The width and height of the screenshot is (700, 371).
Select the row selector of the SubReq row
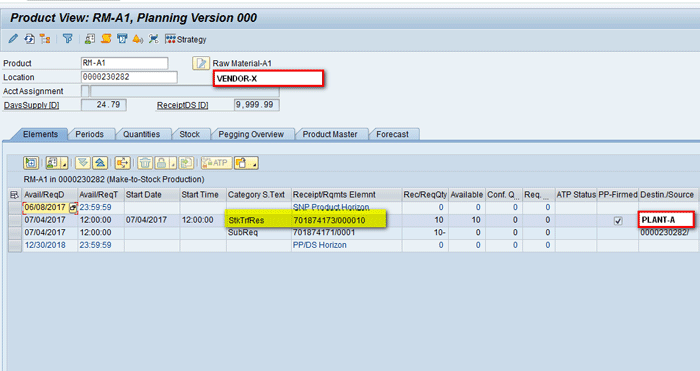15,233
